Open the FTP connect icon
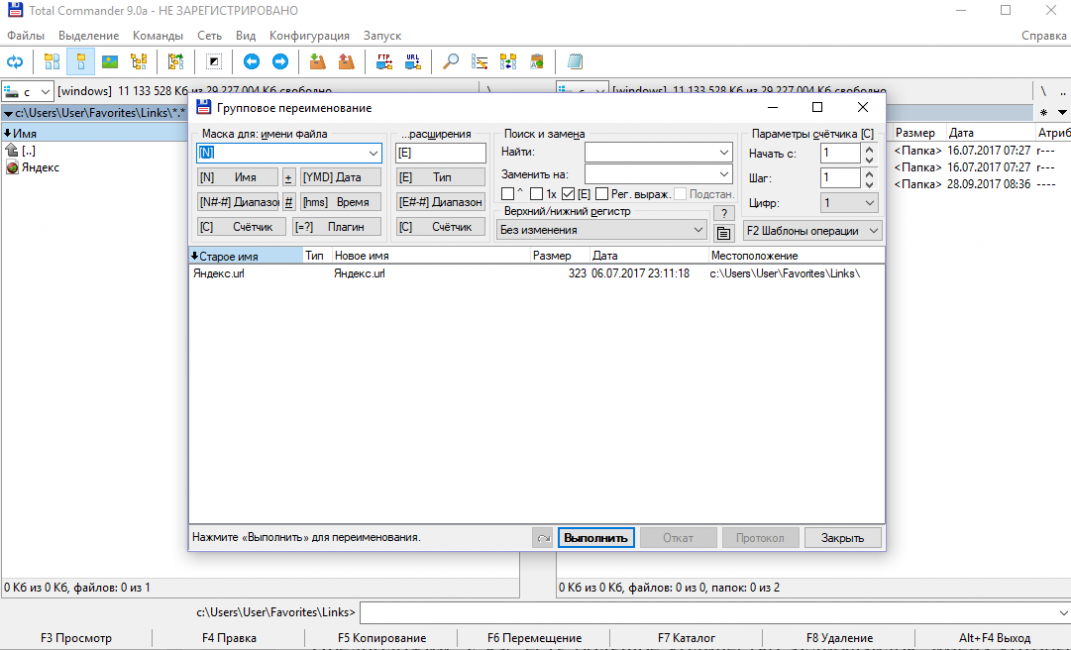Screen dimensions: 1071x650 pyautogui.click(x=385, y=62)
